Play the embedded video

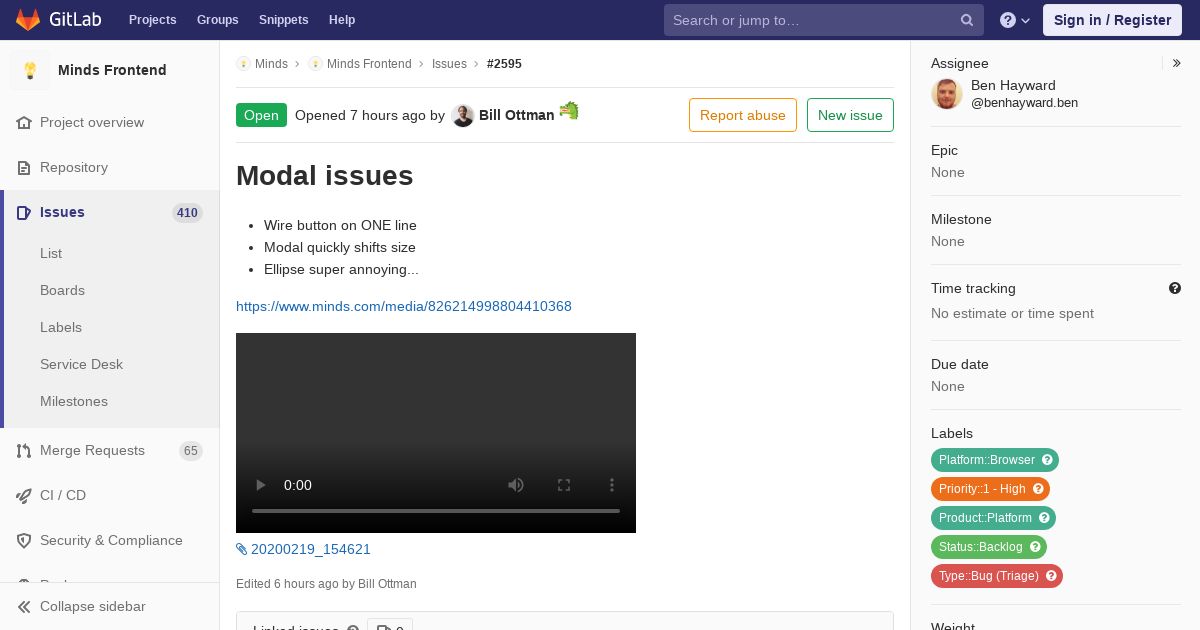point(261,485)
